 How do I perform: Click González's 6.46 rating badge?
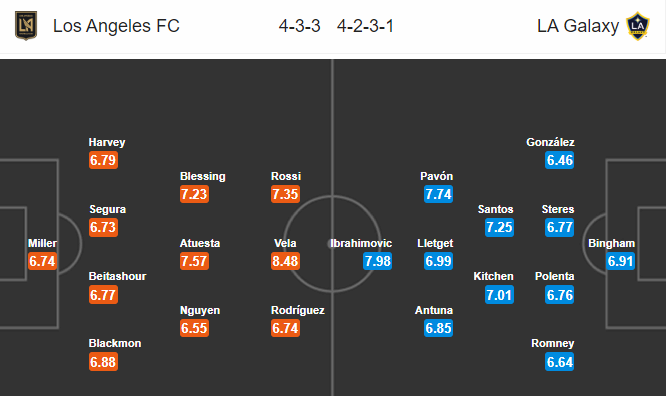[560, 160]
